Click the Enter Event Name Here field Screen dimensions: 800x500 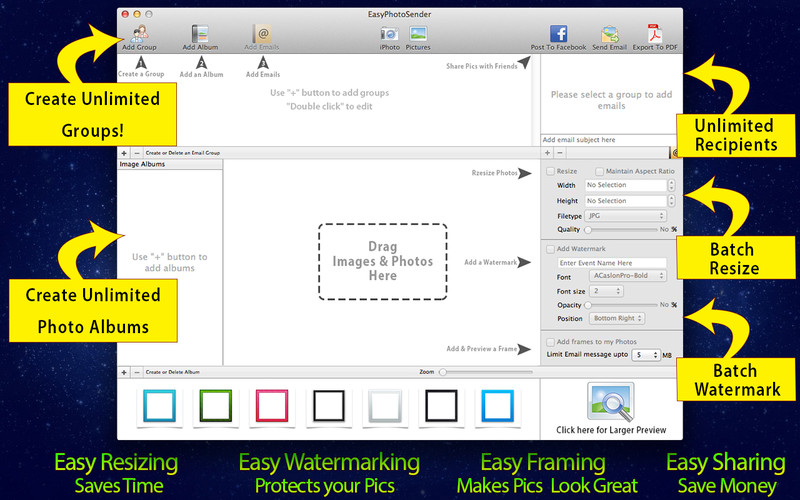(612, 263)
